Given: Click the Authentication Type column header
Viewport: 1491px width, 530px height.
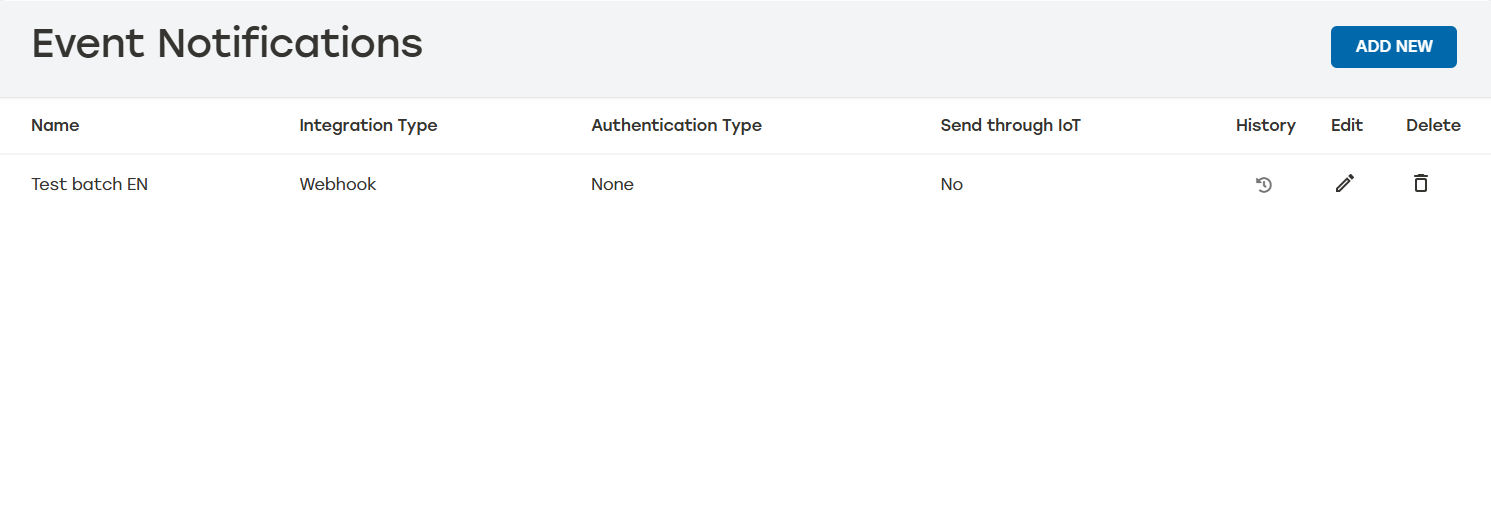Looking at the screenshot, I should (x=676, y=125).
